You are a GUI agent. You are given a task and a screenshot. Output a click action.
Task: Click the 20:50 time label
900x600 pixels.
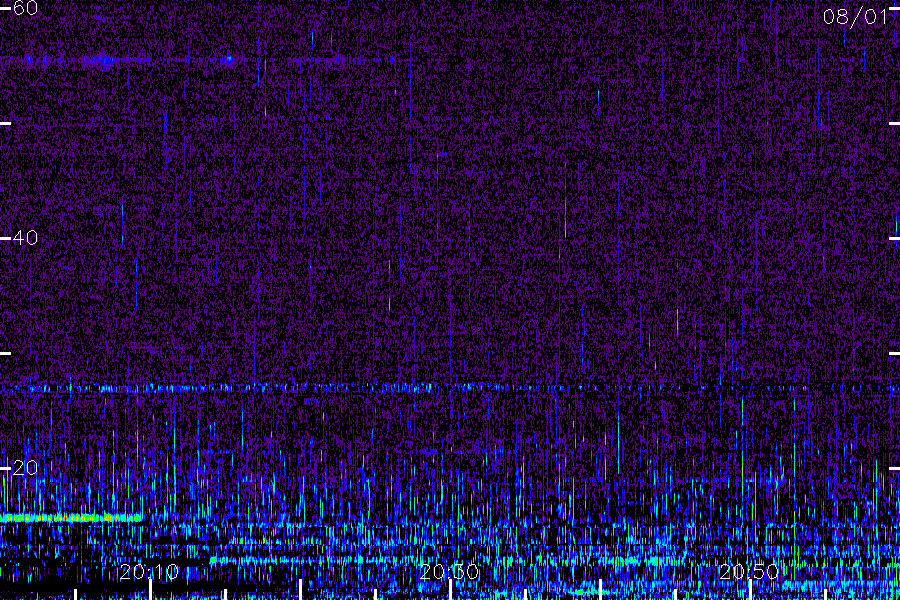coord(749,572)
